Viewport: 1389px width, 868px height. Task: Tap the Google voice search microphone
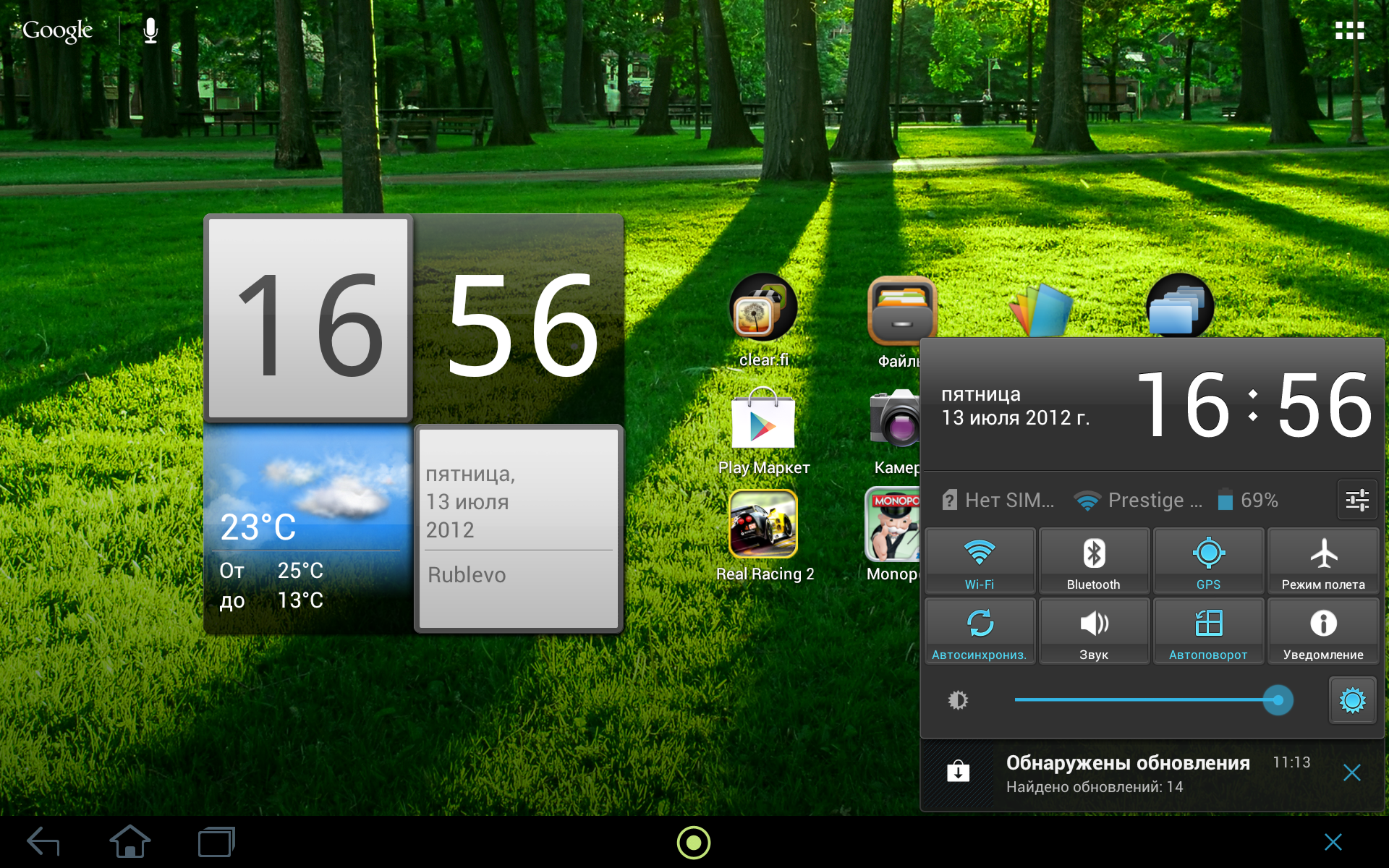coord(150,30)
